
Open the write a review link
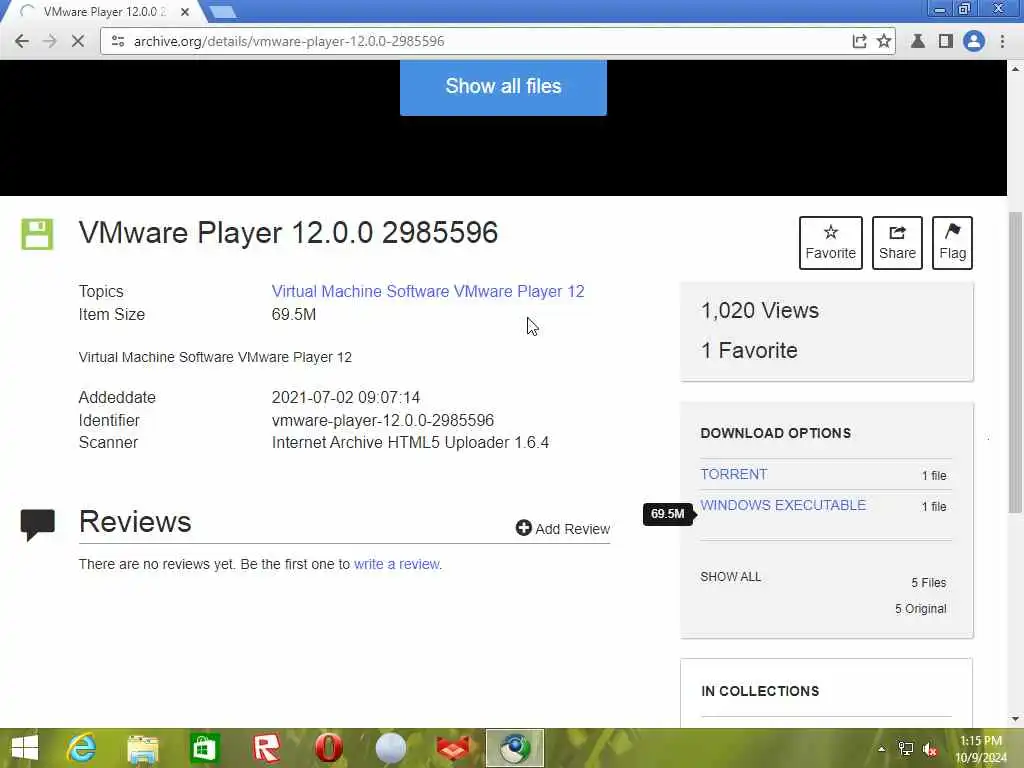[x=396, y=564]
